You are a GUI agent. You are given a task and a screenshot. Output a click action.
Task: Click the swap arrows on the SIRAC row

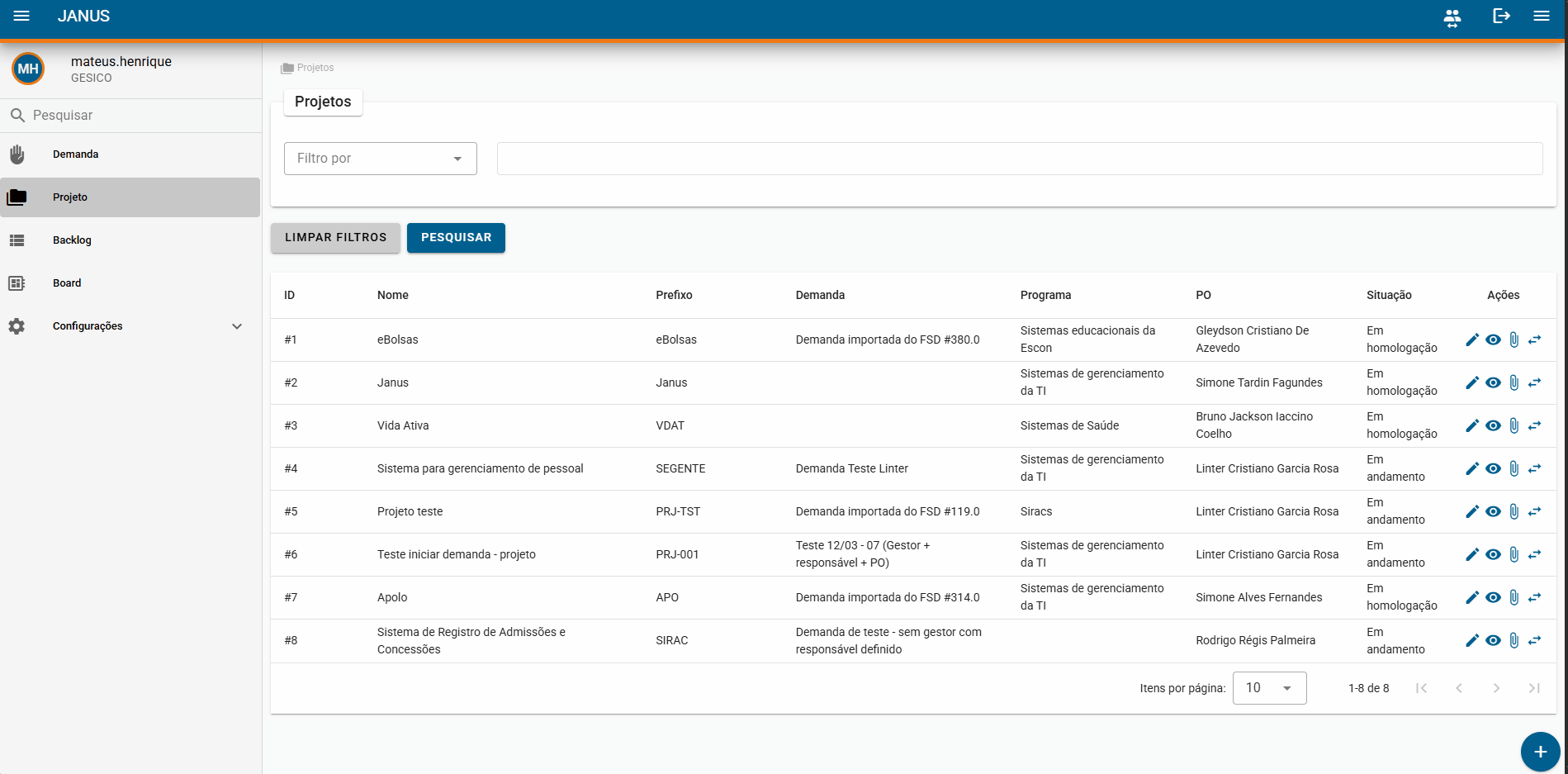(1534, 640)
